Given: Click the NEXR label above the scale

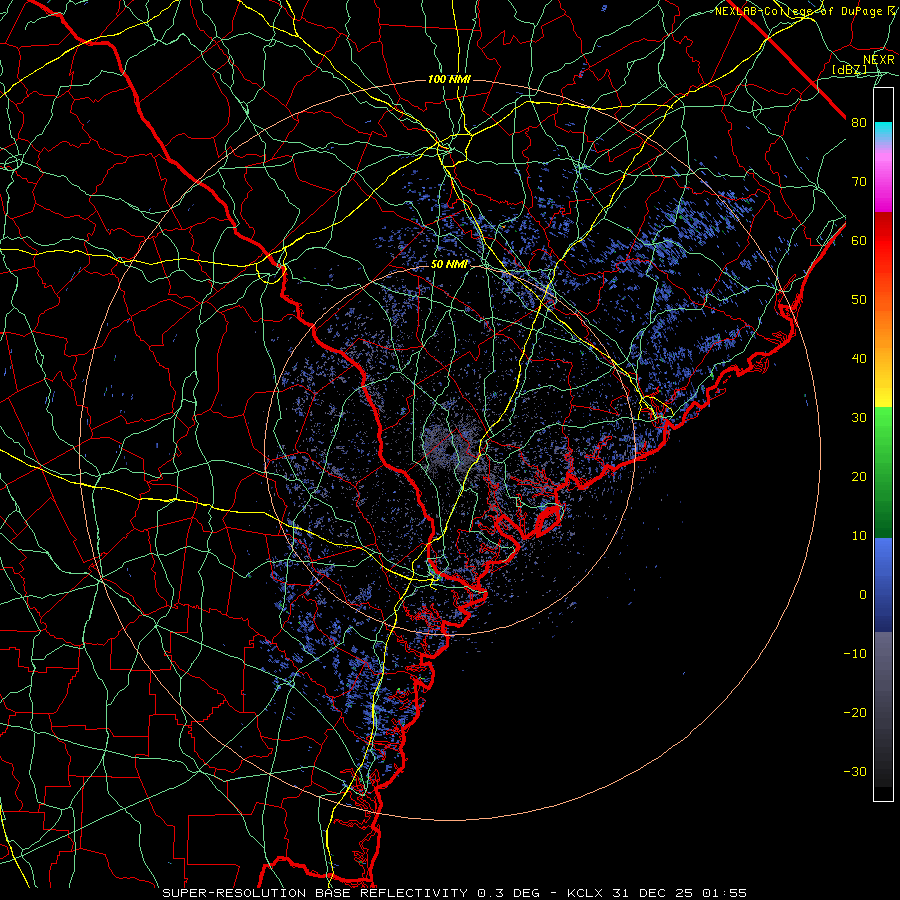Looking at the screenshot, I should coord(879,59).
